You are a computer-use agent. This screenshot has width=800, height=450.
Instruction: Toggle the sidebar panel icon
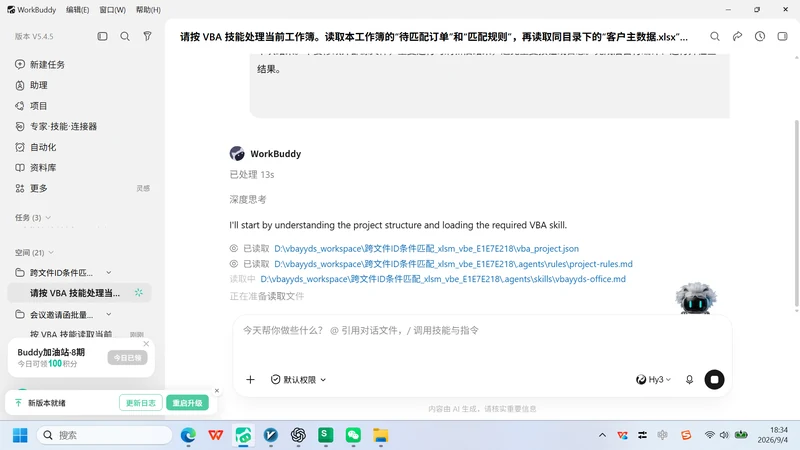click(x=103, y=36)
